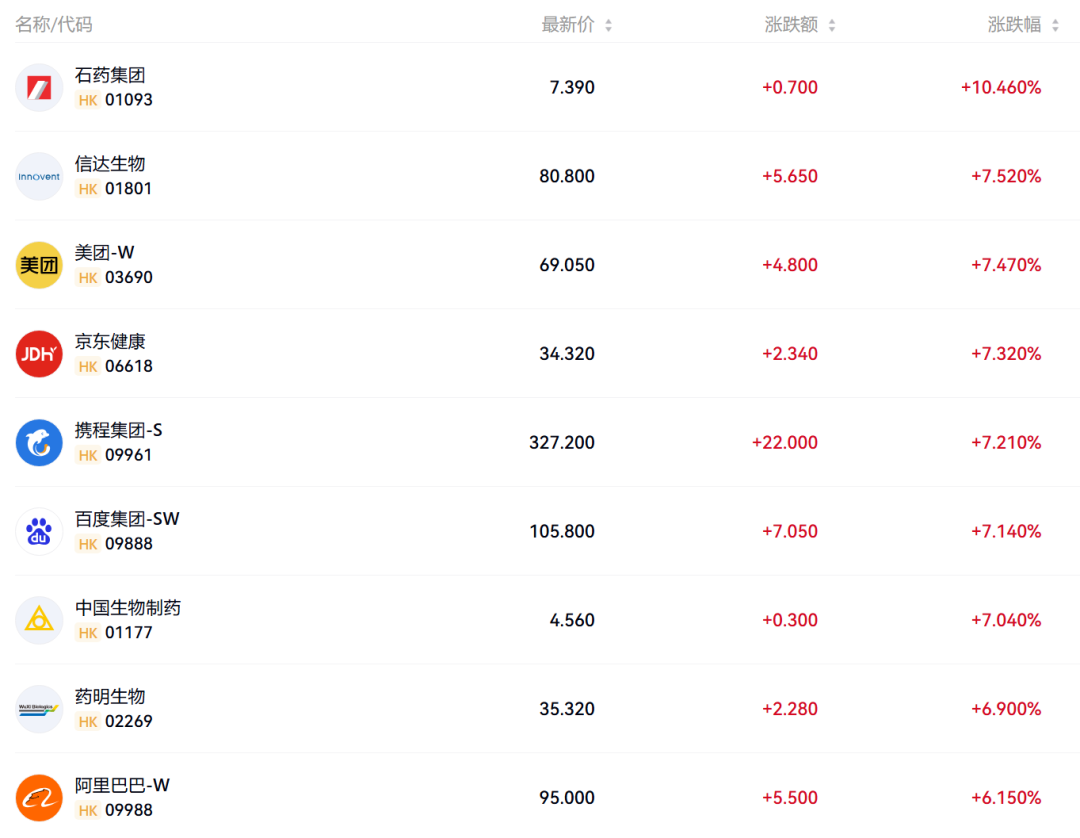Open the Innovent 信达生物 logo icon
The image size is (1080, 838).
[39, 176]
